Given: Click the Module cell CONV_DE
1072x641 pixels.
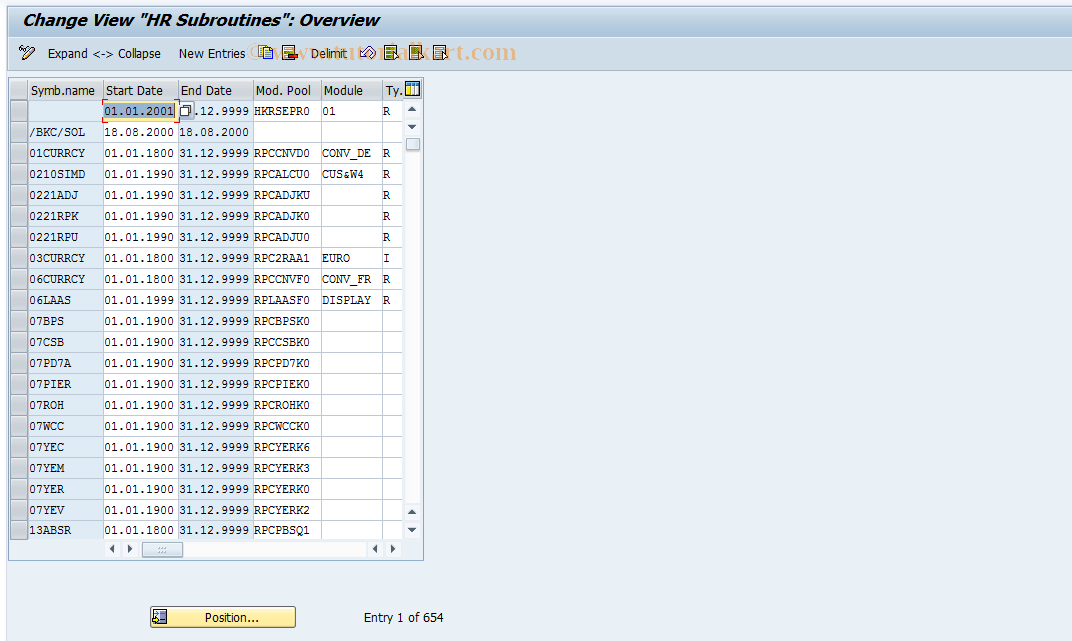Looking at the screenshot, I should point(351,153).
